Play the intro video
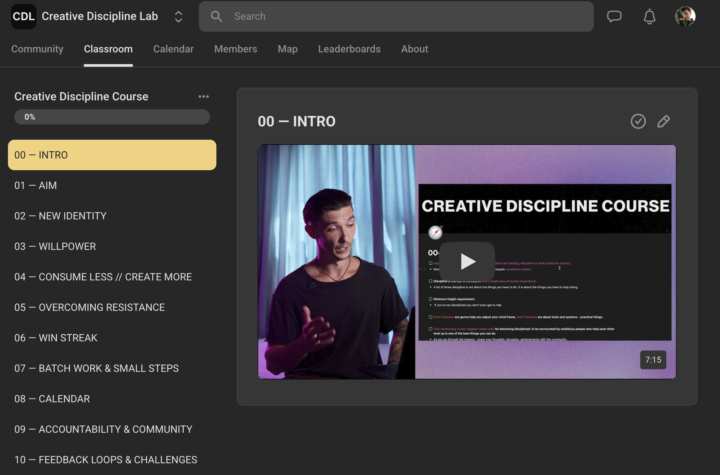 [x=467, y=261]
